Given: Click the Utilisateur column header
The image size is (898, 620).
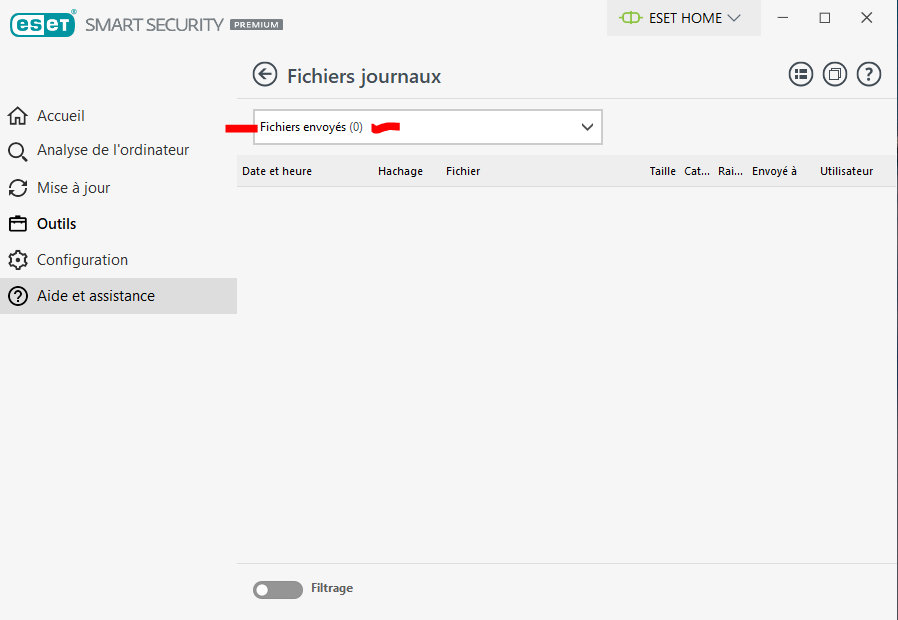Looking at the screenshot, I should (x=846, y=171).
